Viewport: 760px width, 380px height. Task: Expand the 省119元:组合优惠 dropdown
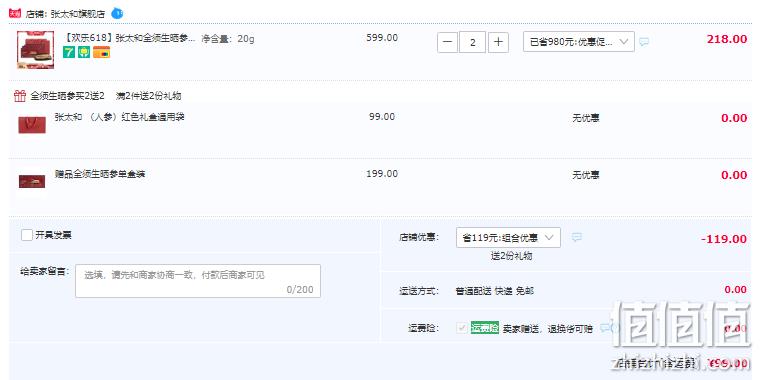508,238
